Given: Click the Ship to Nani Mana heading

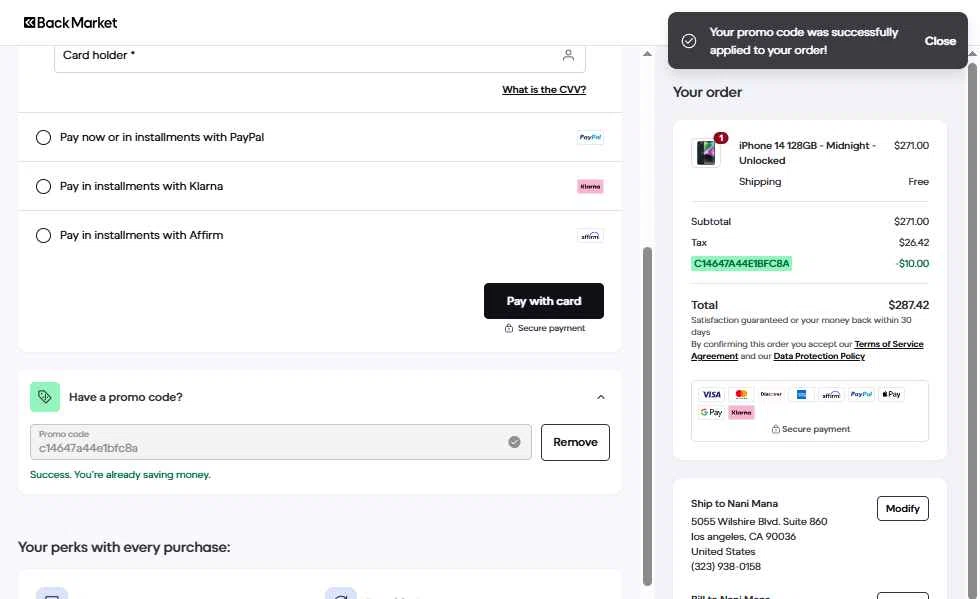Looking at the screenshot, I should coord(734,503).
